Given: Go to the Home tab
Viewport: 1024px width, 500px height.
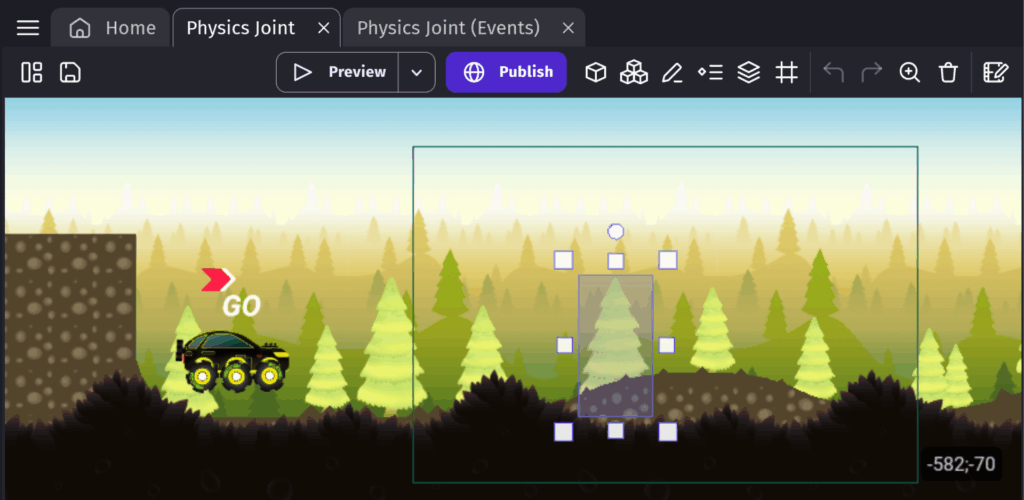Looking at the screenshot, I should point(112,28).
